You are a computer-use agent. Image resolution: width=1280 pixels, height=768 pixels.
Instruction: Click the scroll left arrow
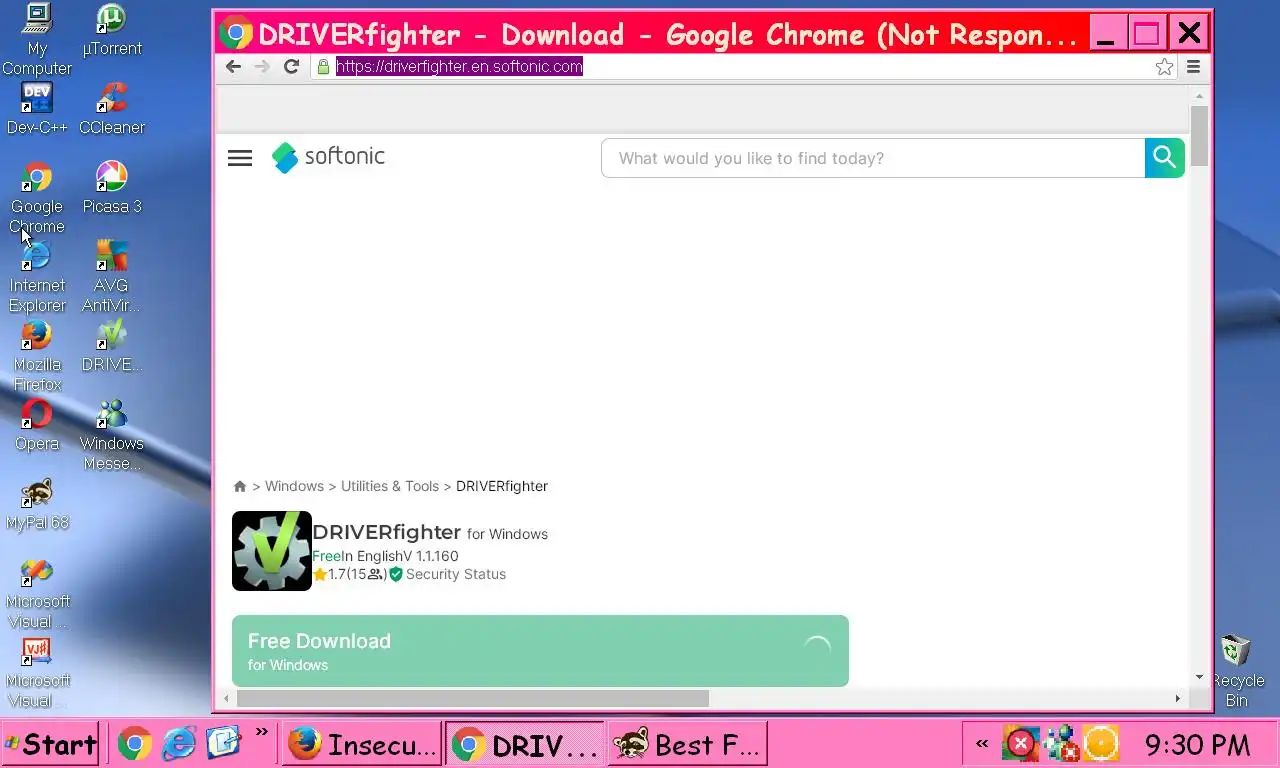(227, 698)
